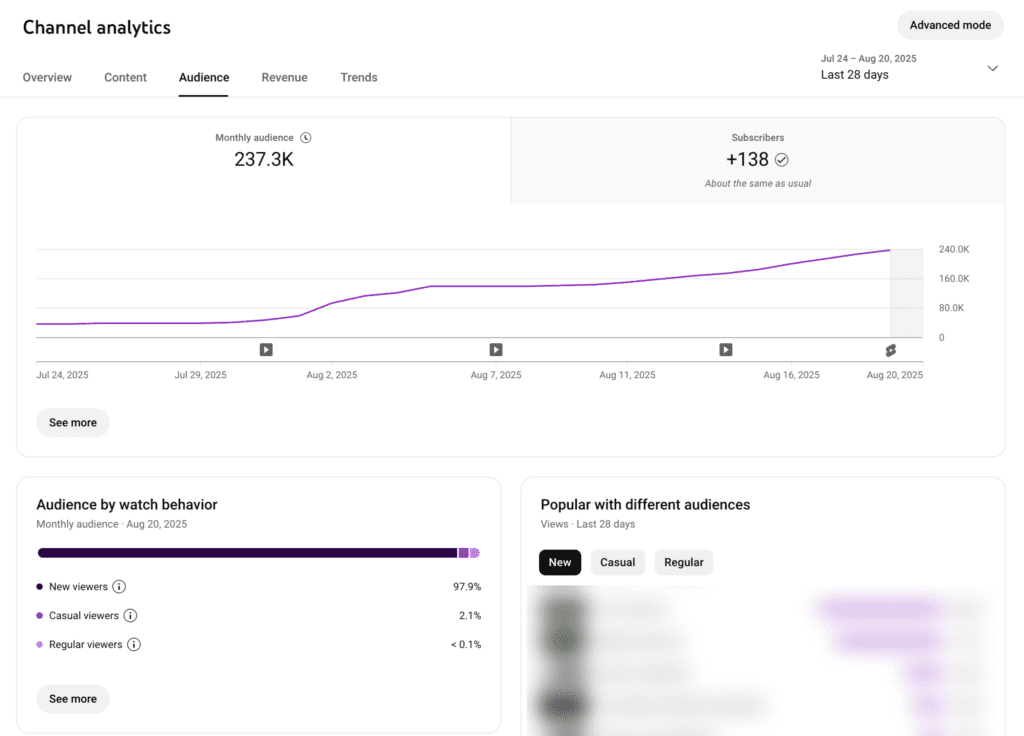Select the Monthly audience metric card
This screenshot has height=736, width=1024.
[264, 161]
